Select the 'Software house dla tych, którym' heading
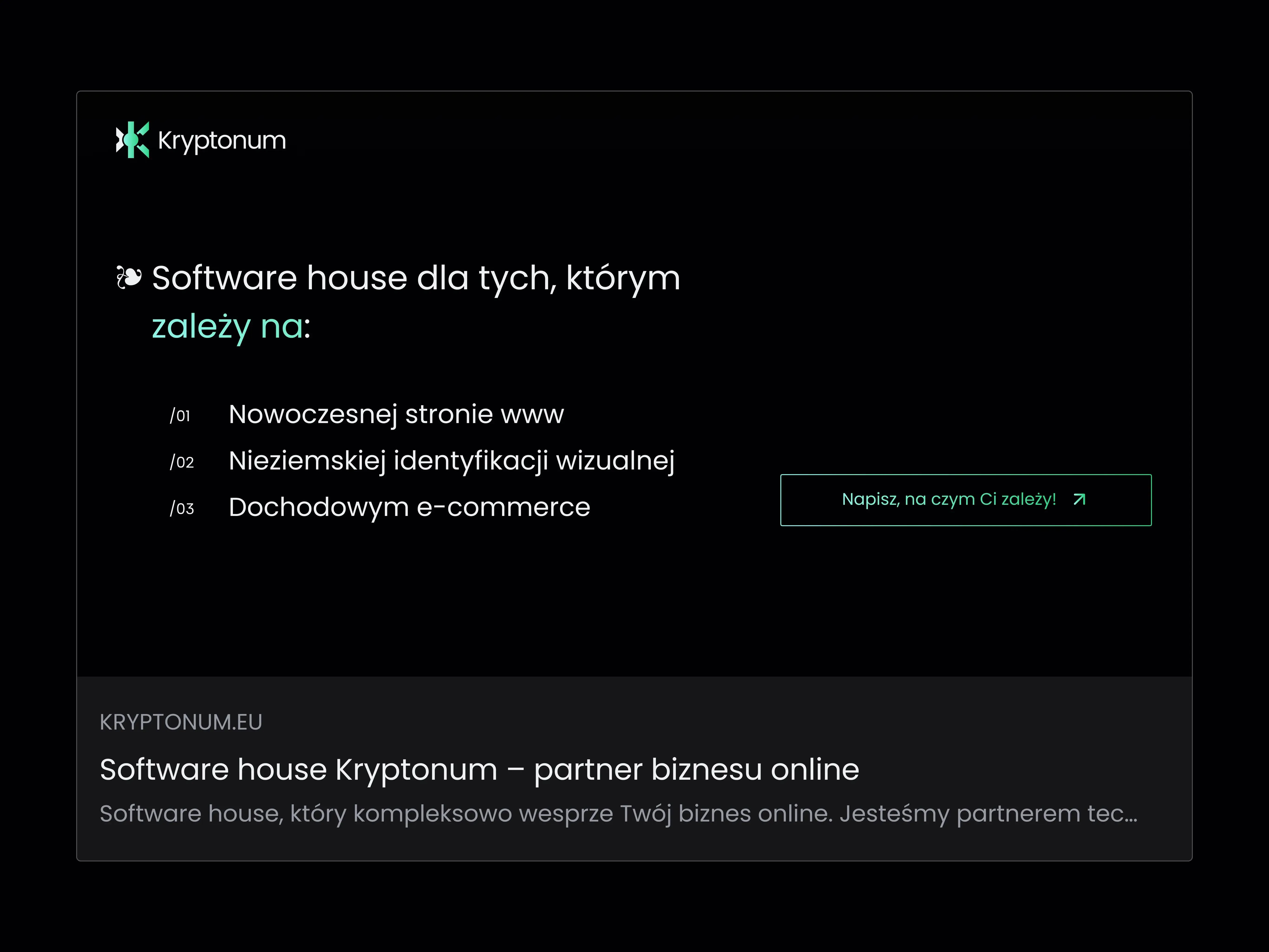 pos(416,278)
